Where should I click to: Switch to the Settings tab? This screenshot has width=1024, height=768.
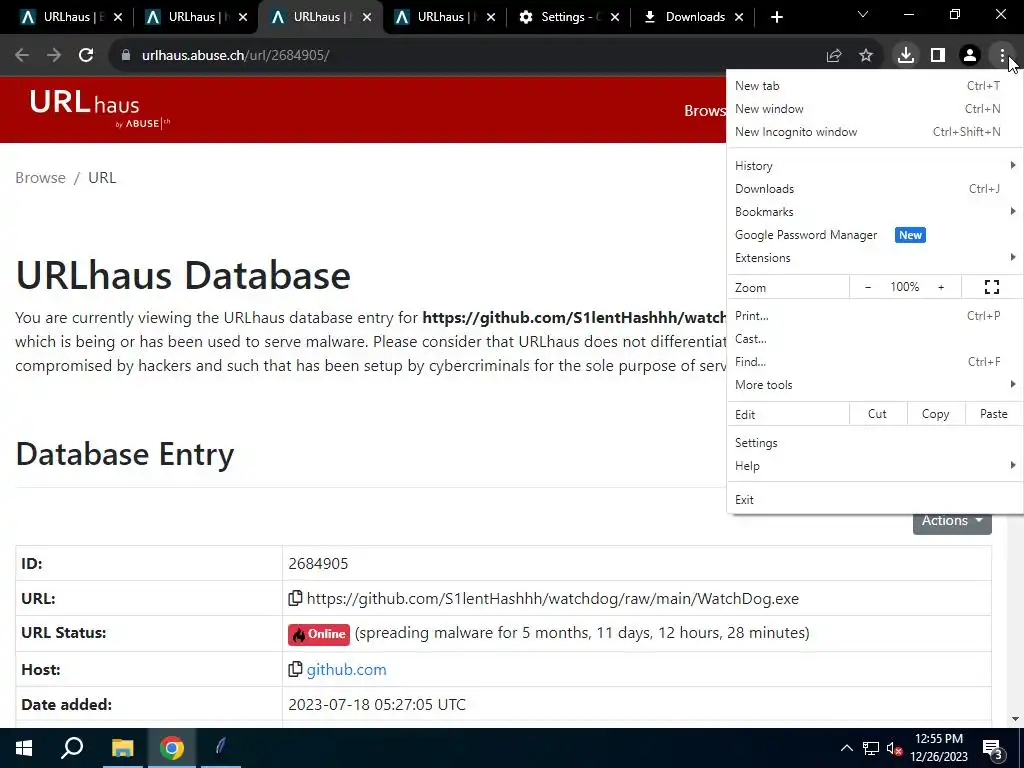coord(568,17)
